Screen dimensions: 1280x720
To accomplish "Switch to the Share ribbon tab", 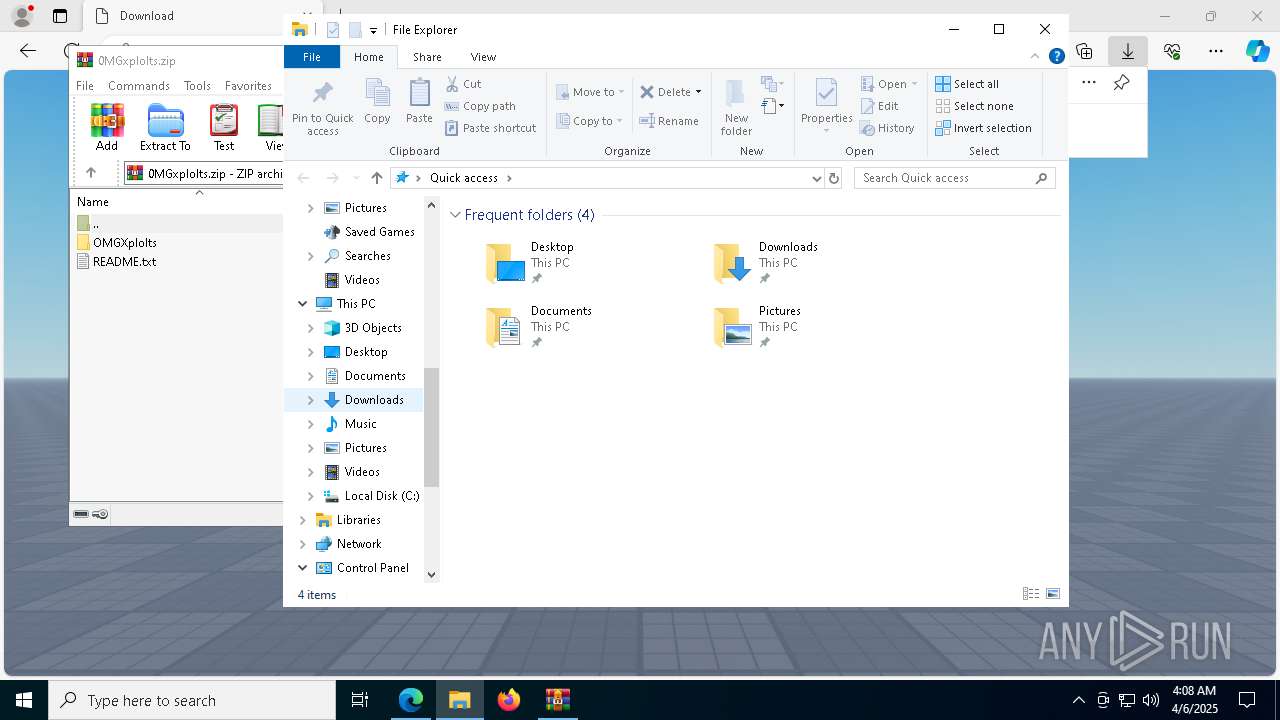I will 427,57.
